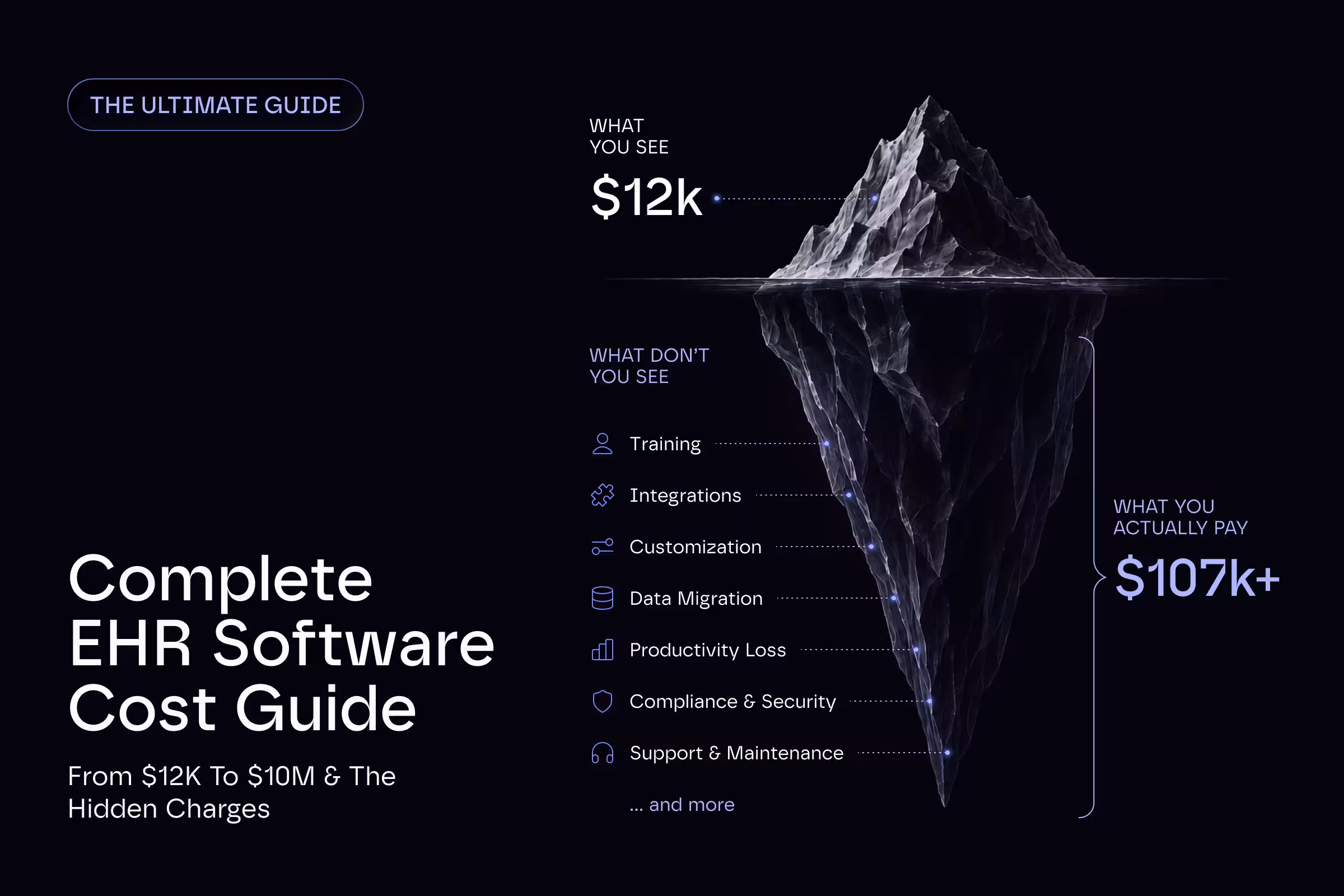The height and width of the screenshot is (896, 1344).
Task: Click the 'Data Migration' label
Action: [x=696, y=598]
